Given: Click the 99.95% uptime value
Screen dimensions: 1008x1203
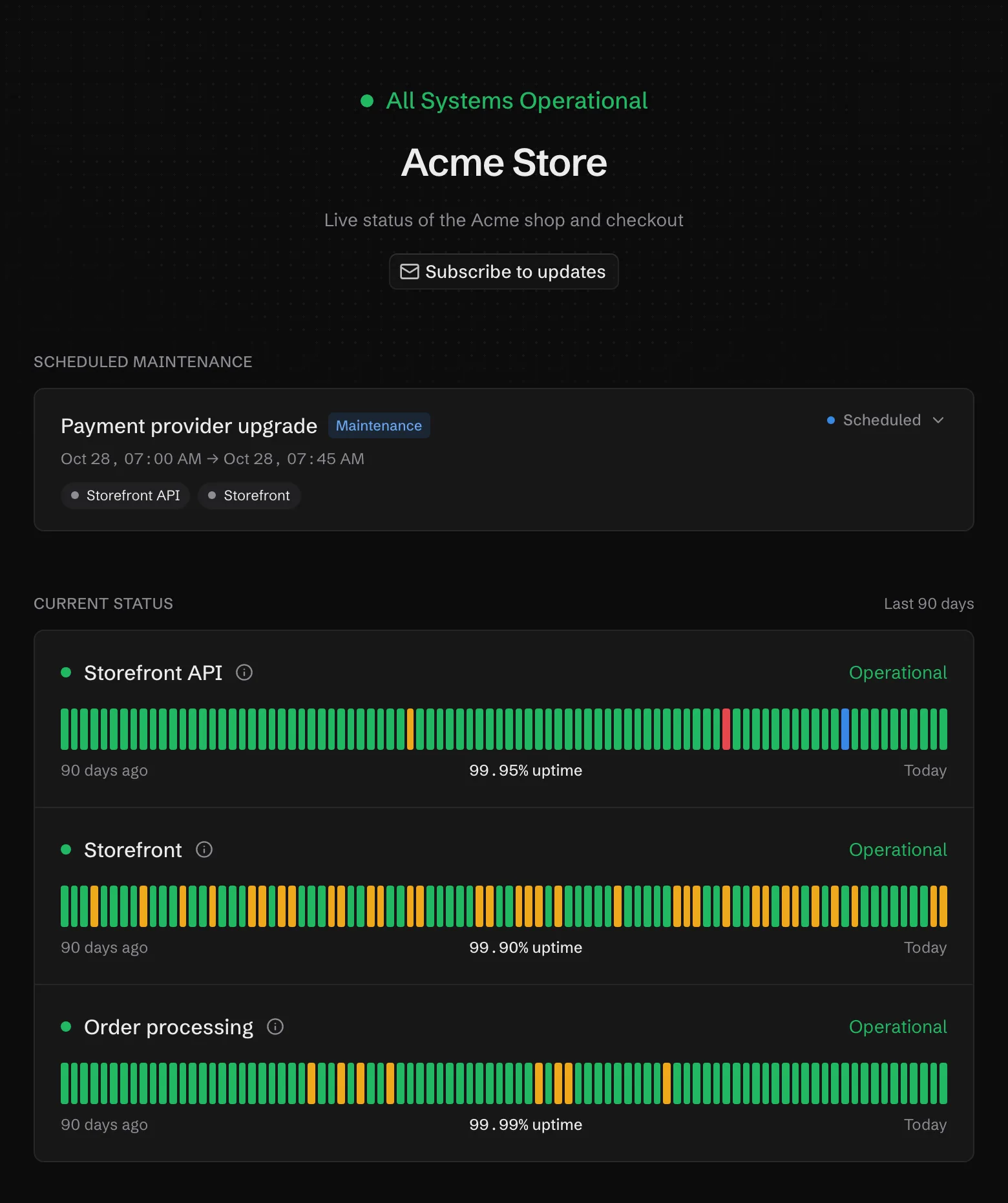Looking at the screenshot, I should point(525,771).
